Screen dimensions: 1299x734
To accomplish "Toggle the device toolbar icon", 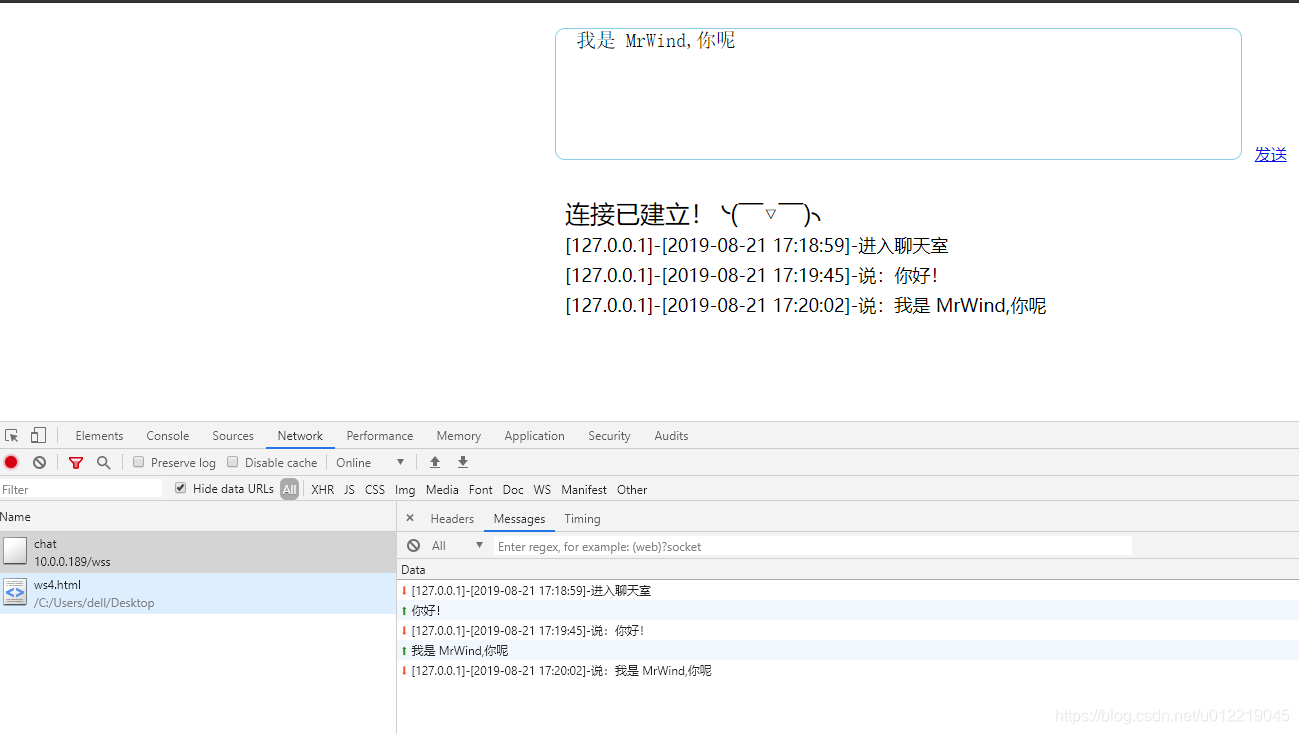I will tap(38, 435).
